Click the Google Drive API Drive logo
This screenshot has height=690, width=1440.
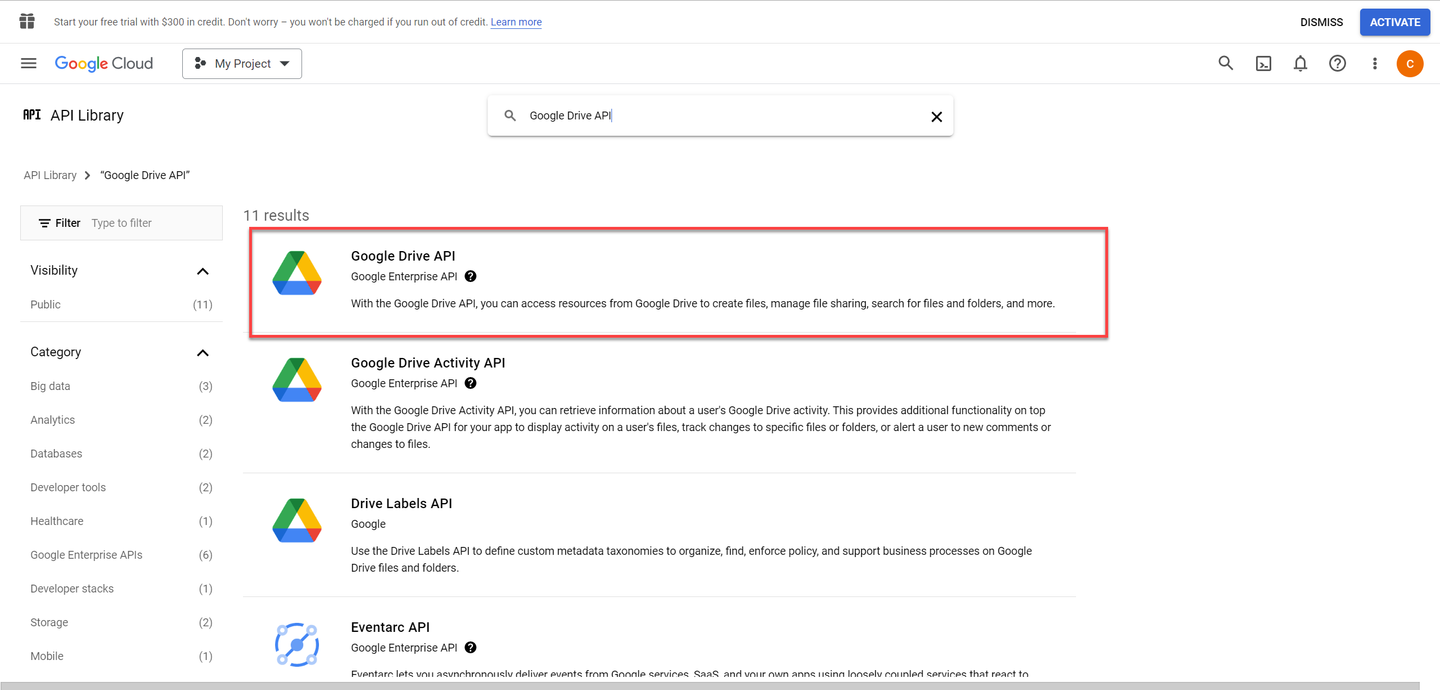[297, 274]
